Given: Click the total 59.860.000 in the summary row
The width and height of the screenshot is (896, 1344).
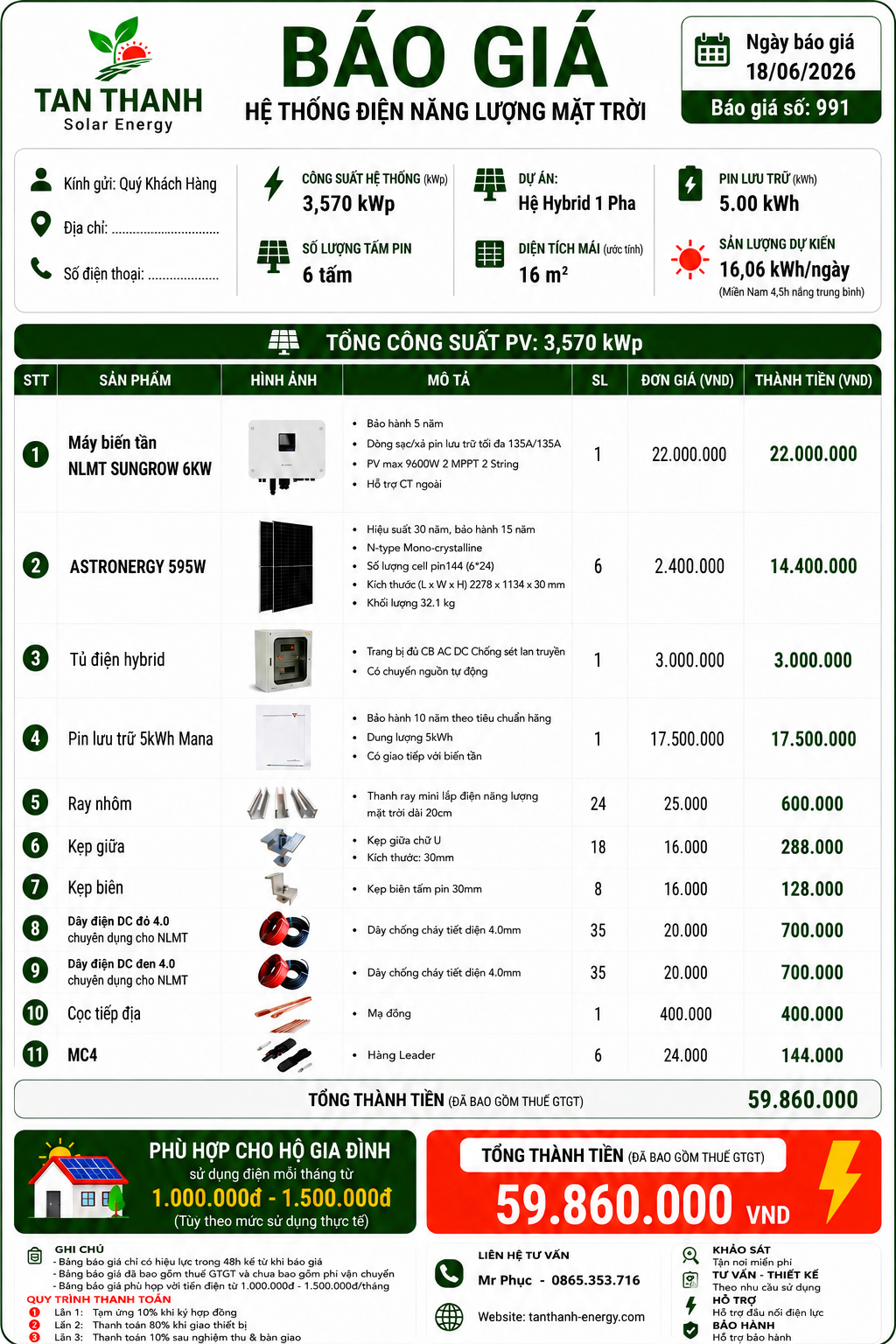Looking at the screenshot, I should click(x=803, y=1099).
